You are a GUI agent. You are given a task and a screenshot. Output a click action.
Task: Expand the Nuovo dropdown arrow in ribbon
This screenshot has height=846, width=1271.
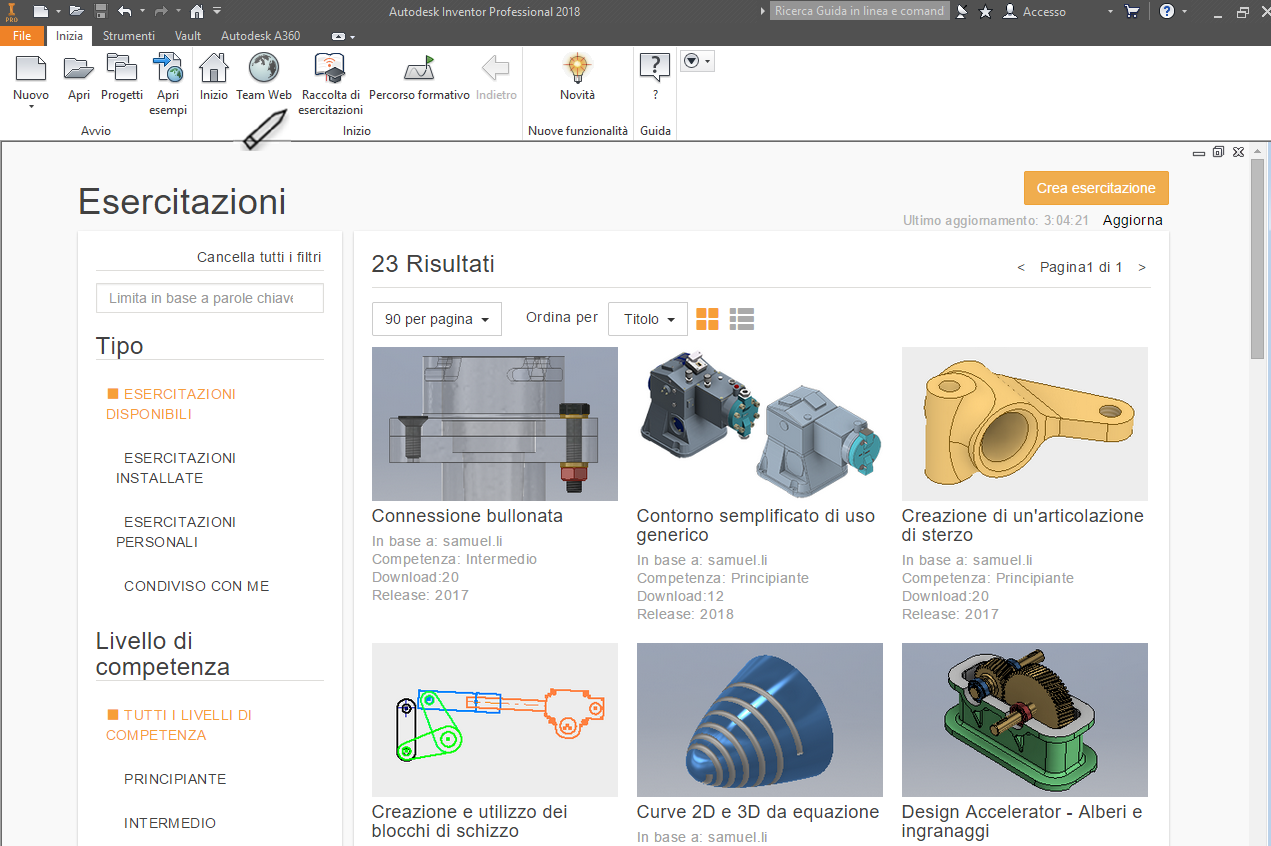31,107
